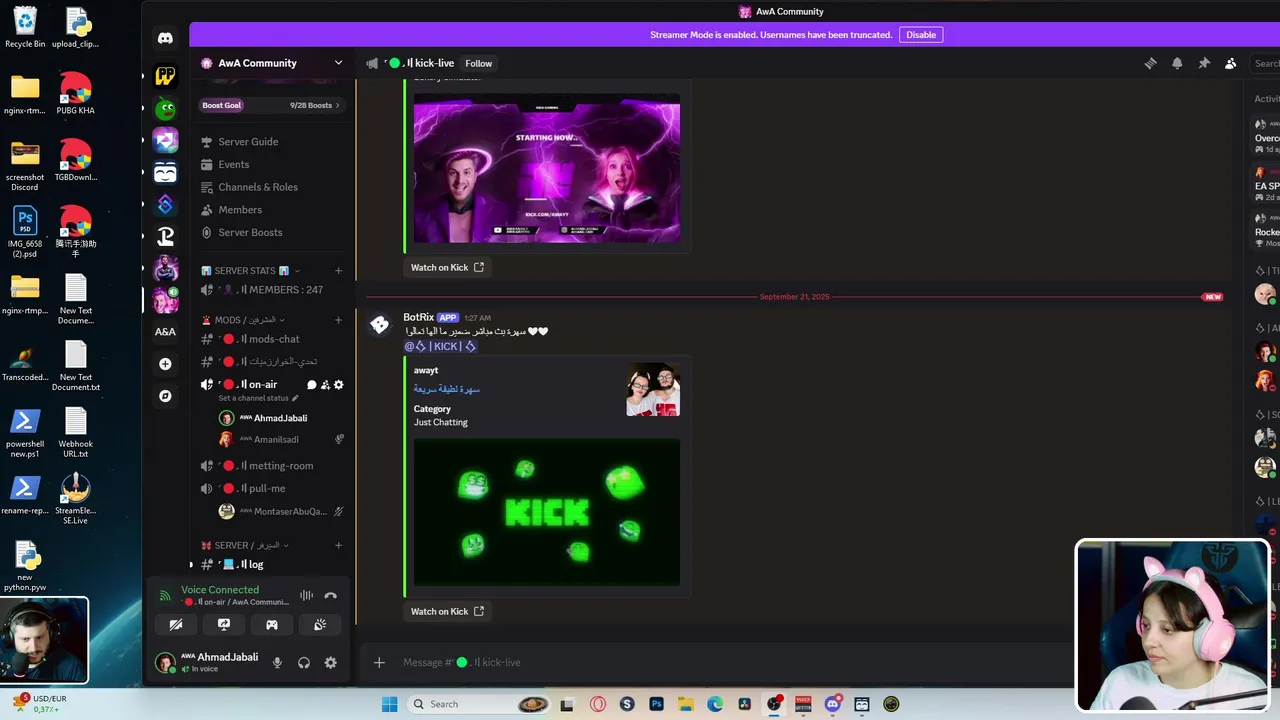Add channel to SERVER STATS category

tap(338, 271)
